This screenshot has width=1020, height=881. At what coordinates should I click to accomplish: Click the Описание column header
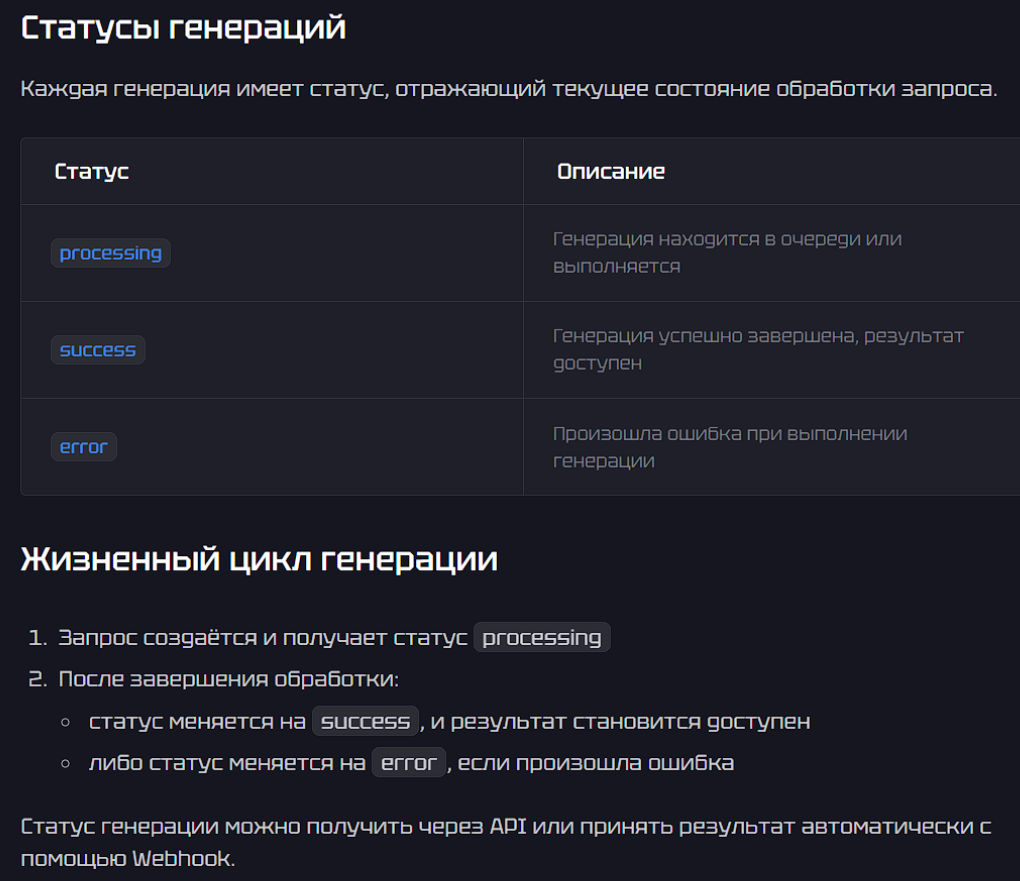[x=610, y=171]
